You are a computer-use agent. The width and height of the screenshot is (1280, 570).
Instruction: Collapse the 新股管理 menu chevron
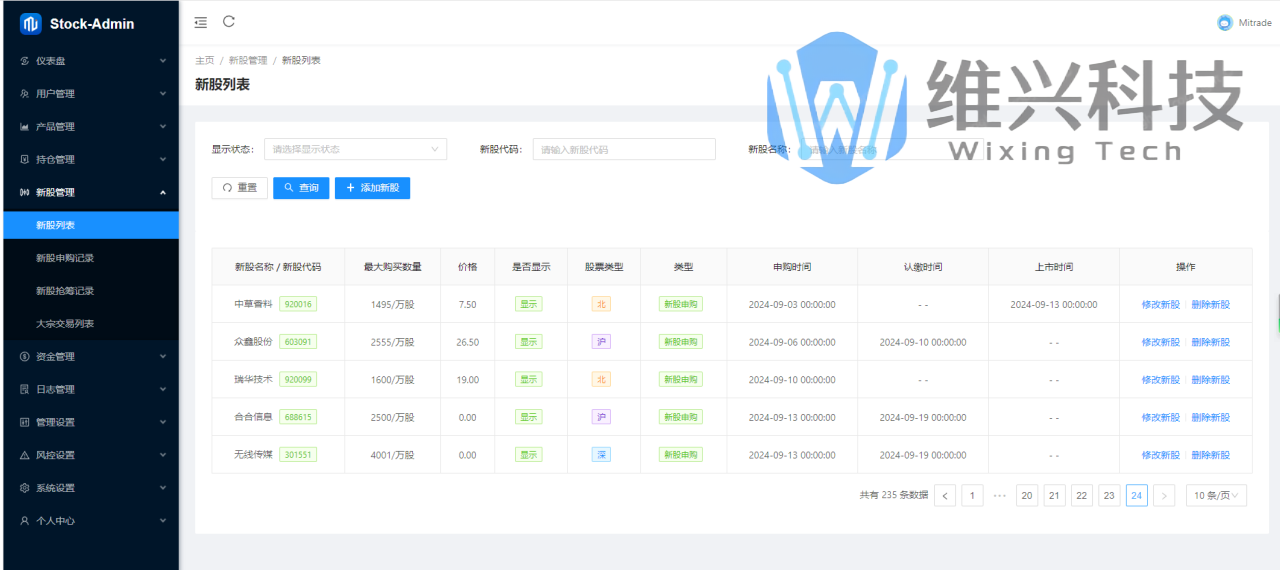(163, 193)
